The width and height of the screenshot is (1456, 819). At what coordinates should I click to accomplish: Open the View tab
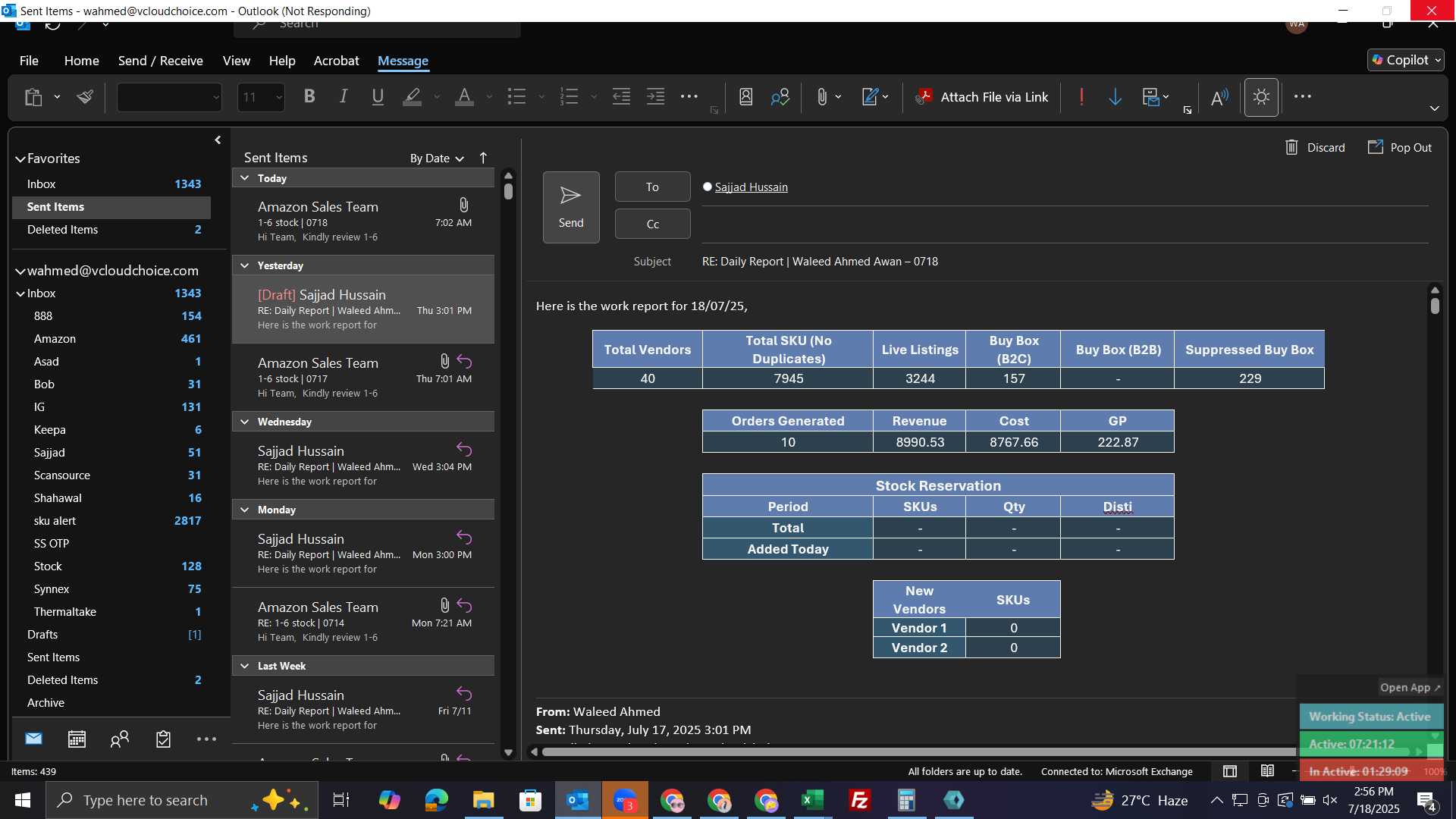point(236,61)
